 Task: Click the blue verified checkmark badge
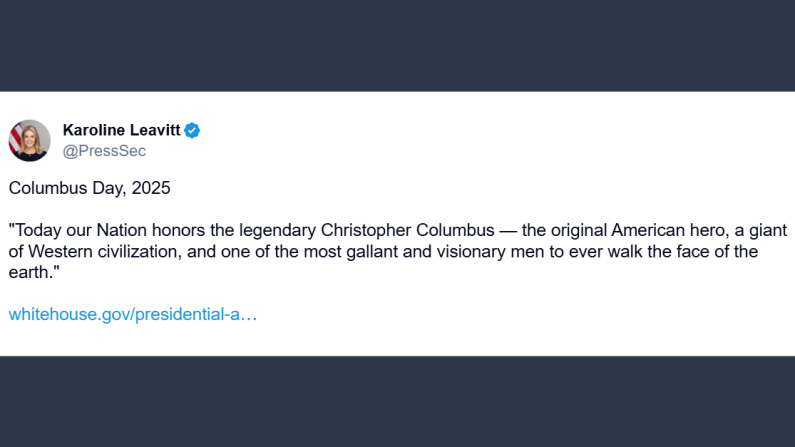click(x=192, y=131)
